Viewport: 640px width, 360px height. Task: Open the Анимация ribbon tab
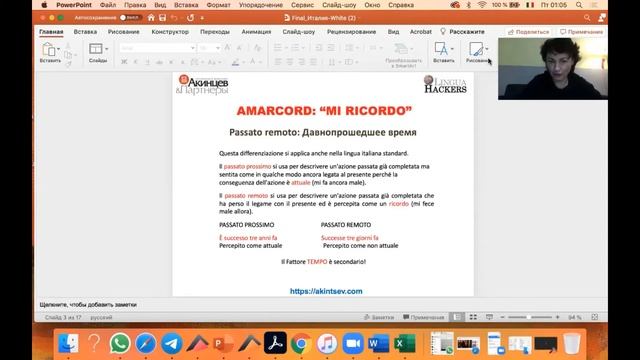(256, 32)
